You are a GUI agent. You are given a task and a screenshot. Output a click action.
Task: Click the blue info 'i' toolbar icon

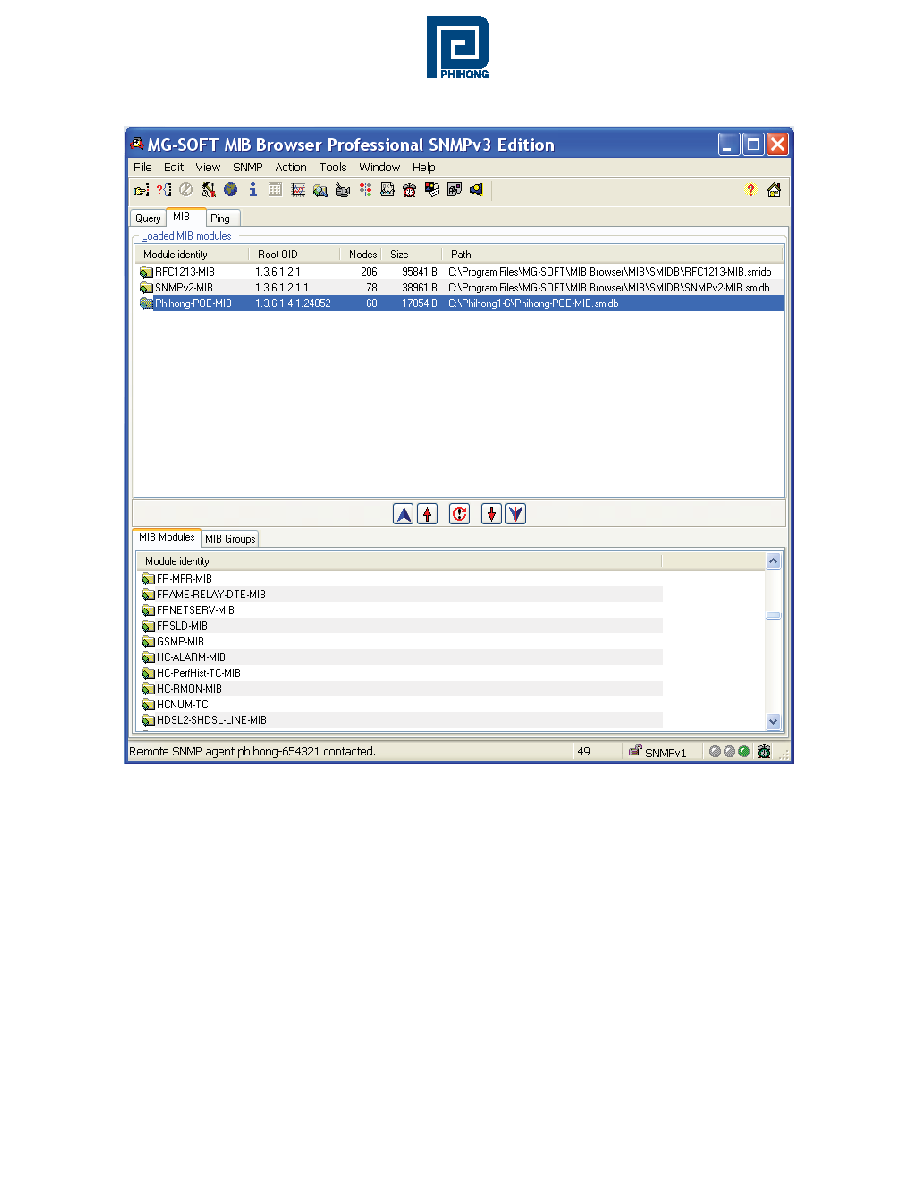tap(253, 189)
